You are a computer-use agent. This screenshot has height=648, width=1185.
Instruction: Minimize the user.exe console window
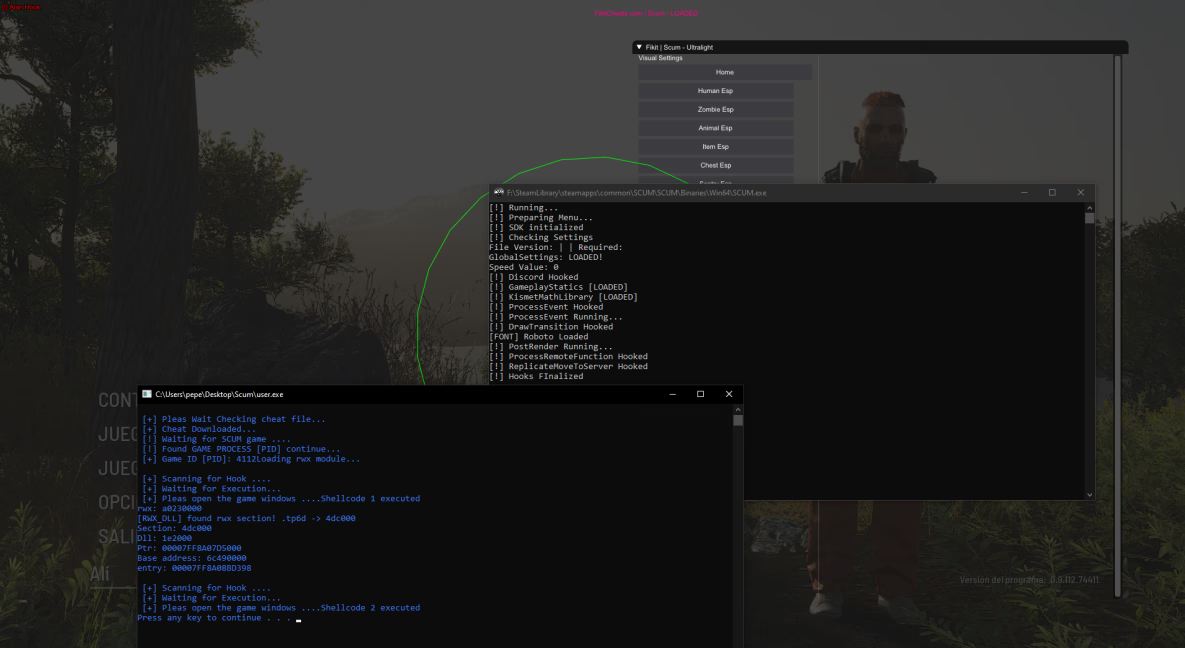pos(672,395)
